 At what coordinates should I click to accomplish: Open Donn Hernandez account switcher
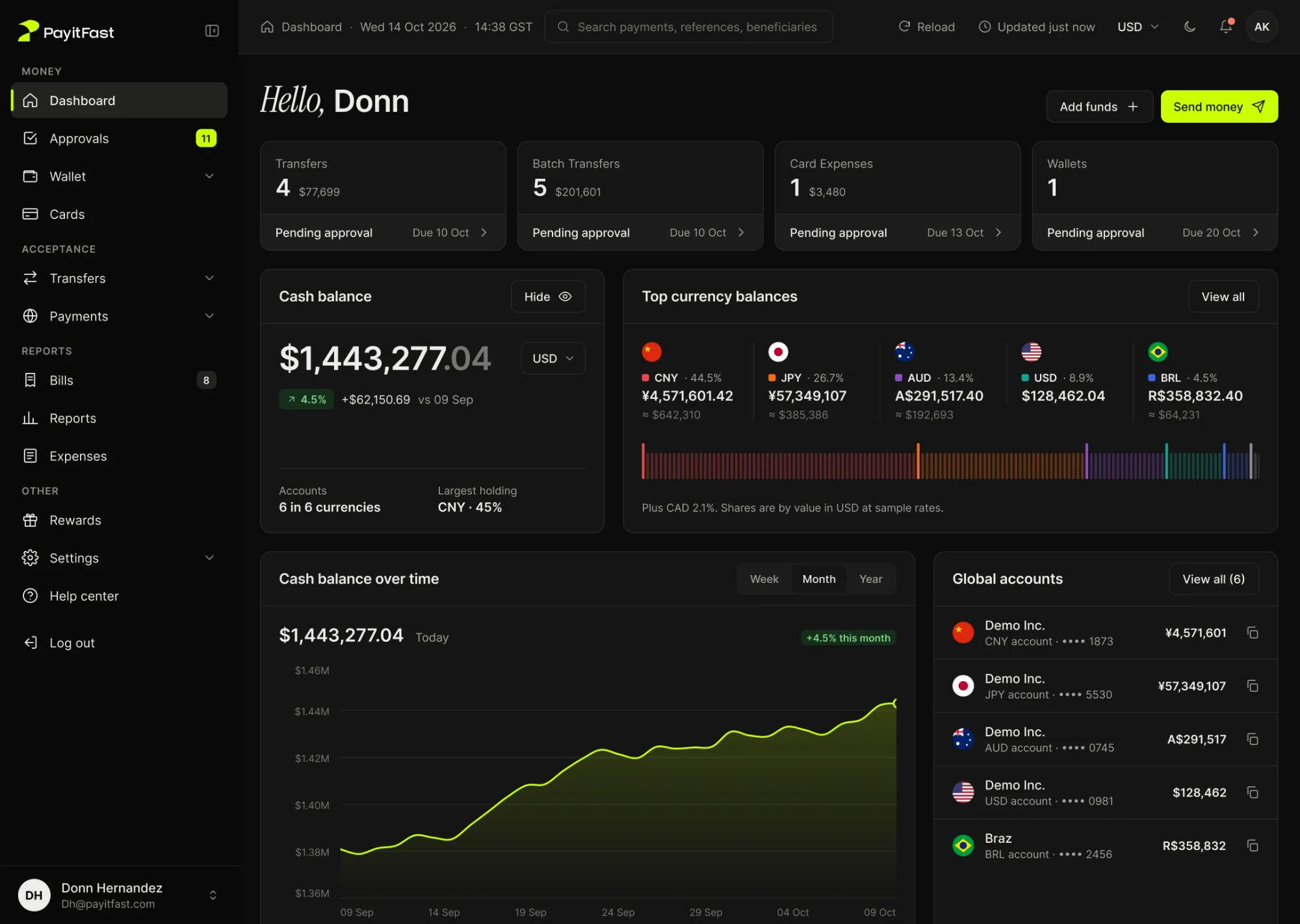pos(119,895)
